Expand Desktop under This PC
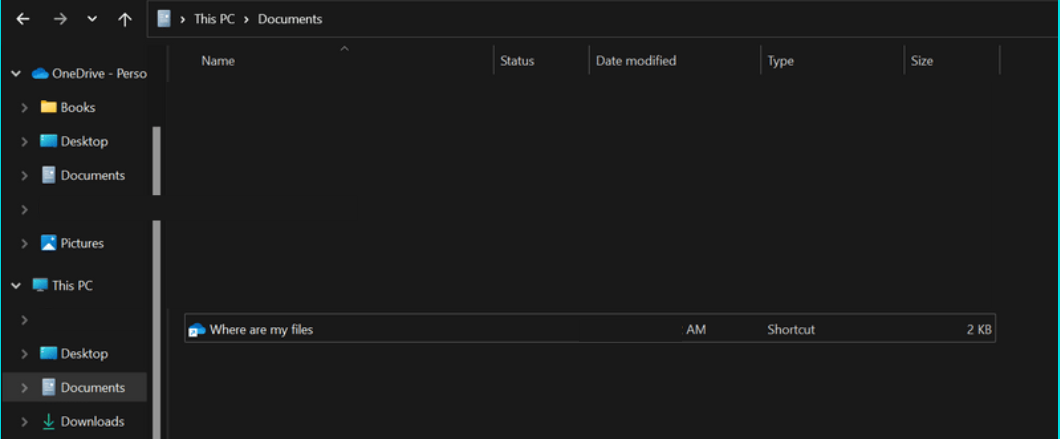Image resolution: width=1060 pixels, height=439 pixels. [x=24, y=353]
